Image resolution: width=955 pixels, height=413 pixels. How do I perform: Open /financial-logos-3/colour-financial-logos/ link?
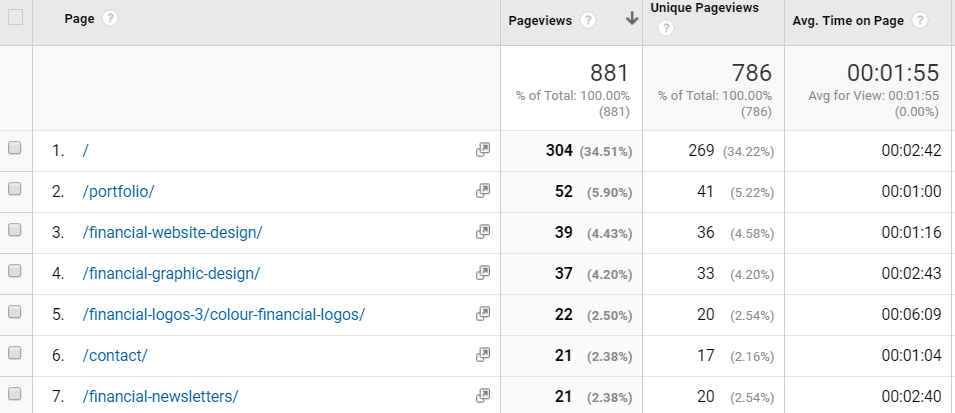point(224,314)
